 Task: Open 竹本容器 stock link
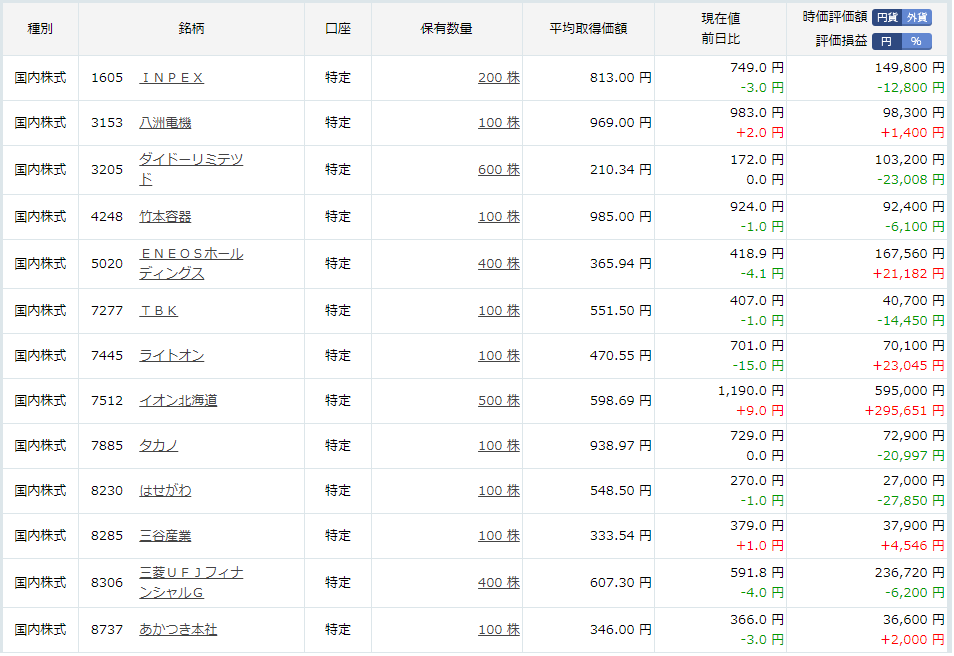coord(165,217)
